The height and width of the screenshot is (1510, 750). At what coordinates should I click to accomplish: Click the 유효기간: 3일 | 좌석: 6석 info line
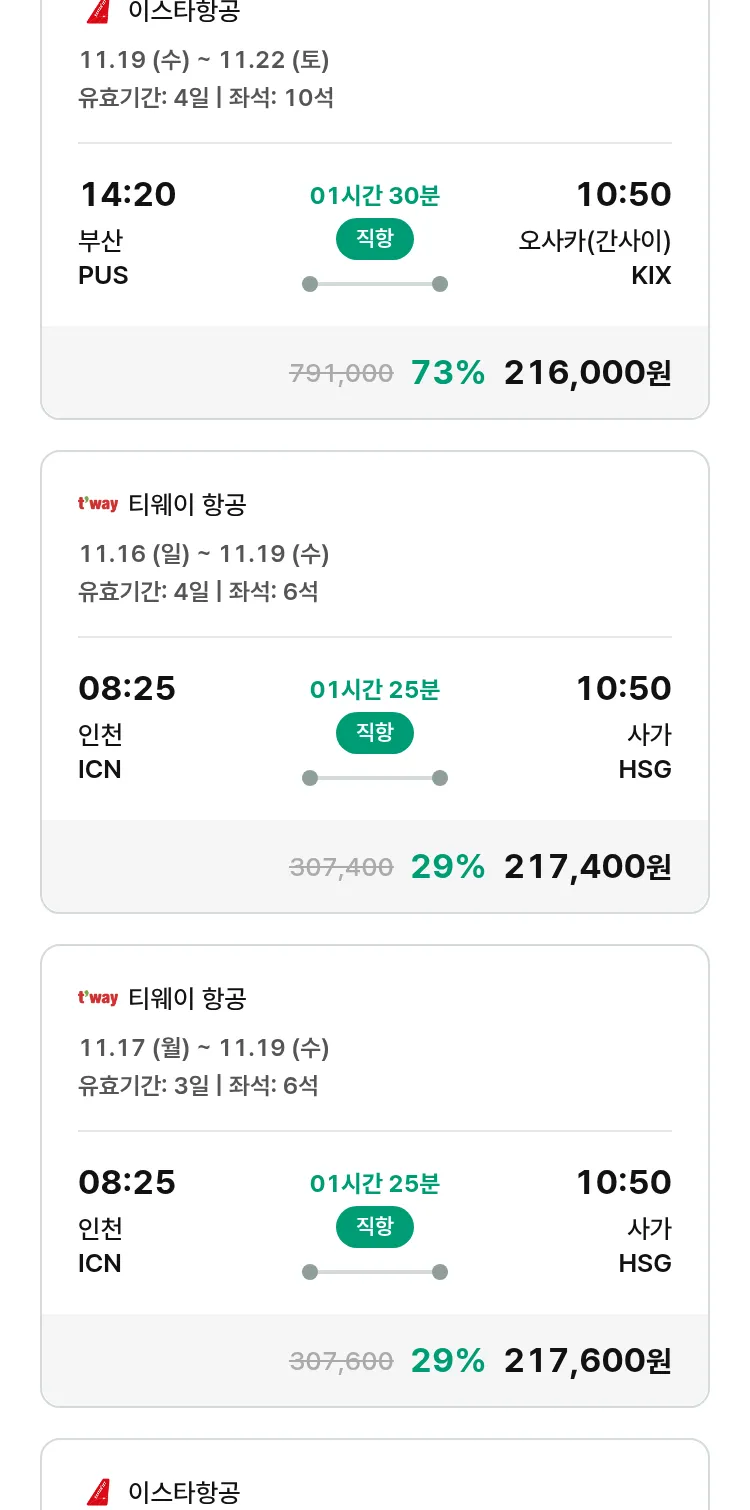(x=198, y=1085)
